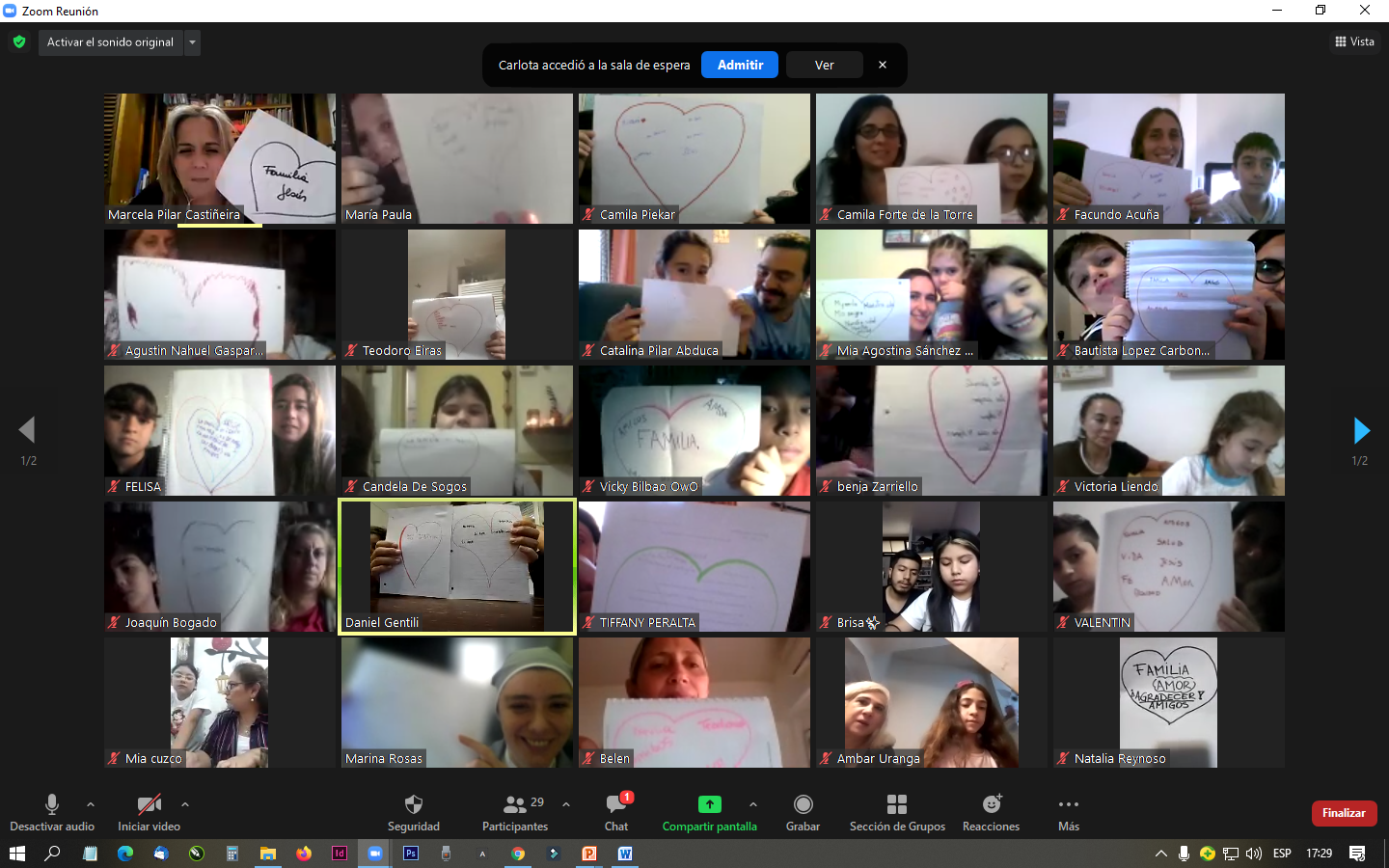Open ESP keyboard language selector
Viewport: 1389px width, 868px height.
click(x=1282, y=854)
